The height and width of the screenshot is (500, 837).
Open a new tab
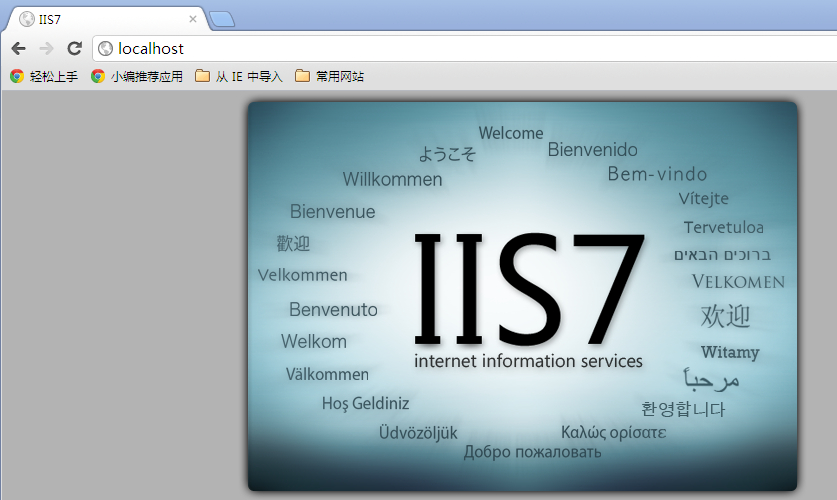(x=222, y=20)
